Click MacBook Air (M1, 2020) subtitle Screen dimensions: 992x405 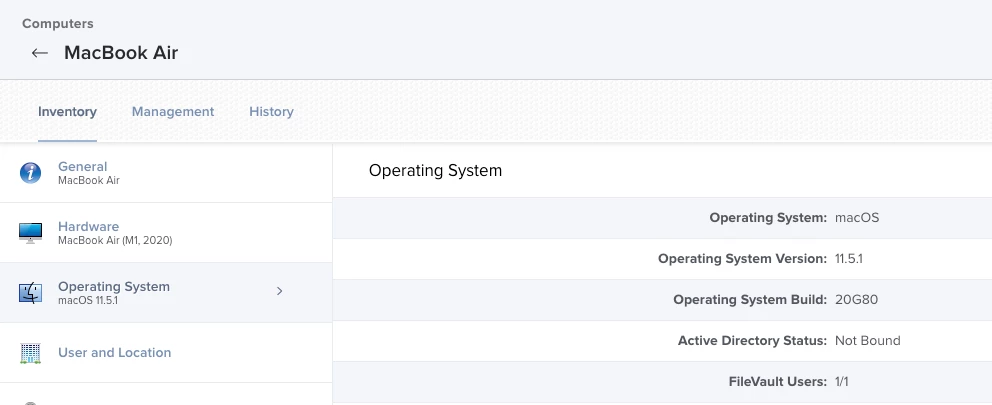(x=115, y=240)
